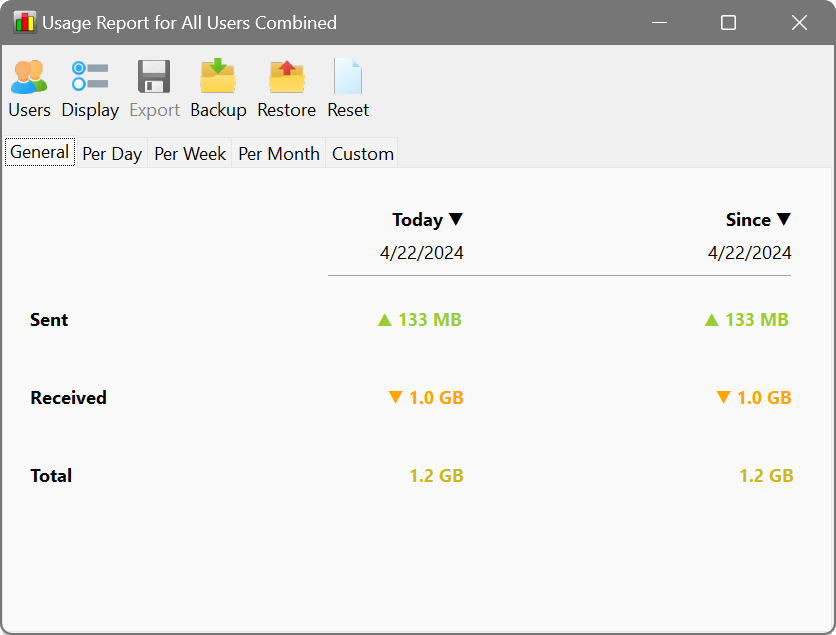This screenshot has height=635, width=836.
Task: Click the app icon in title bar
Action: 24,22
